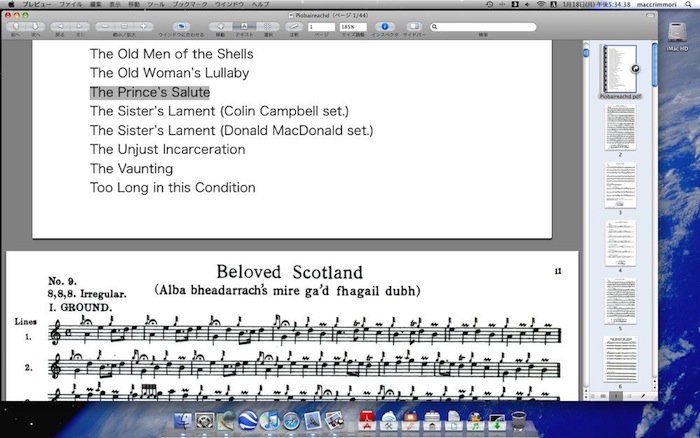Image resolution: width=700 pixels, height=438 pixels.
Task: Toggle the sidebar drawer button
Action: pos(413,26)
